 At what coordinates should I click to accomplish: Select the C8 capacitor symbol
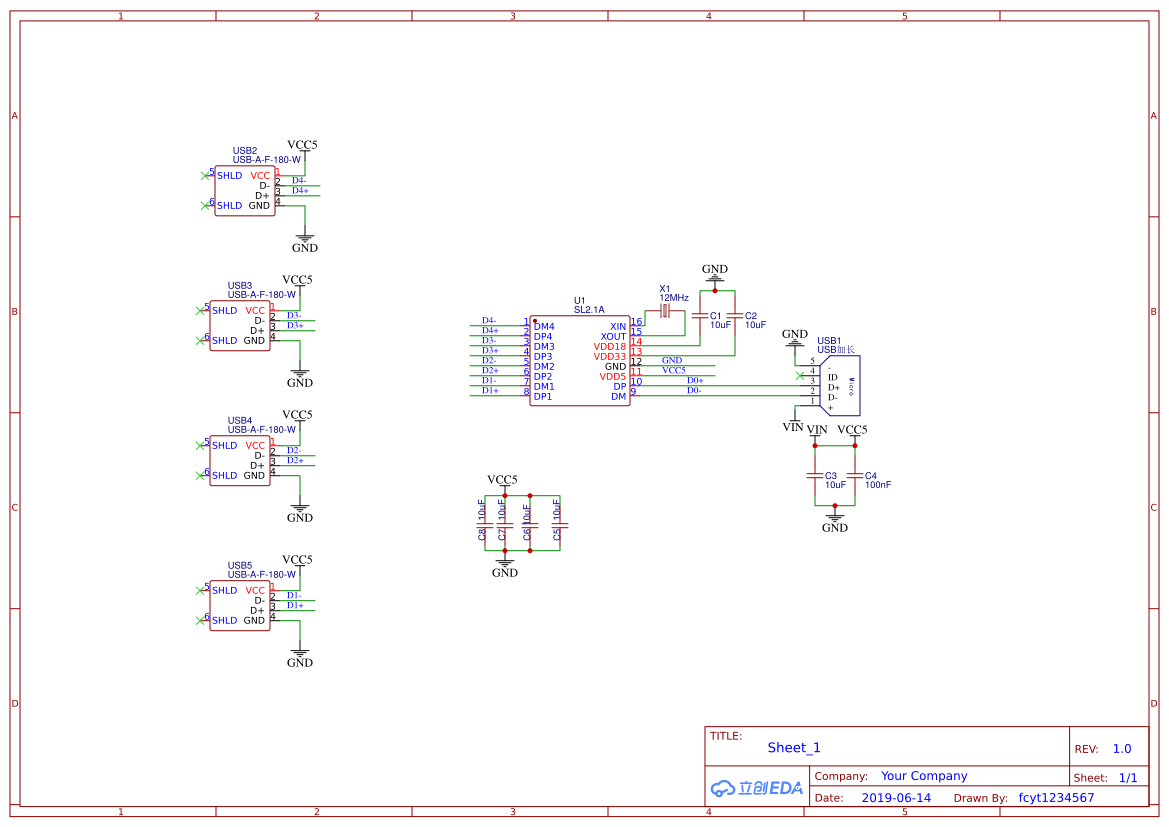click(x=485, y=525)
